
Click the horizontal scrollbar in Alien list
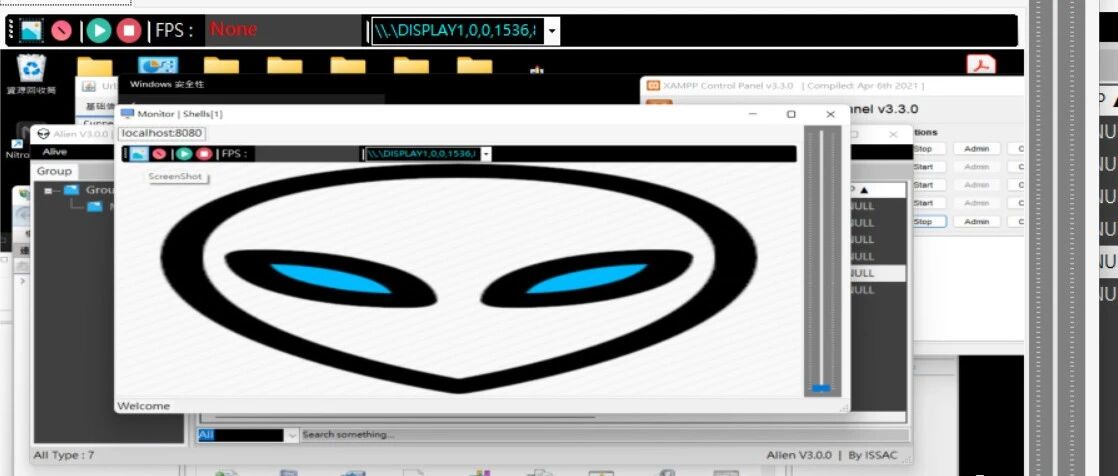click(x=404, y=418)
